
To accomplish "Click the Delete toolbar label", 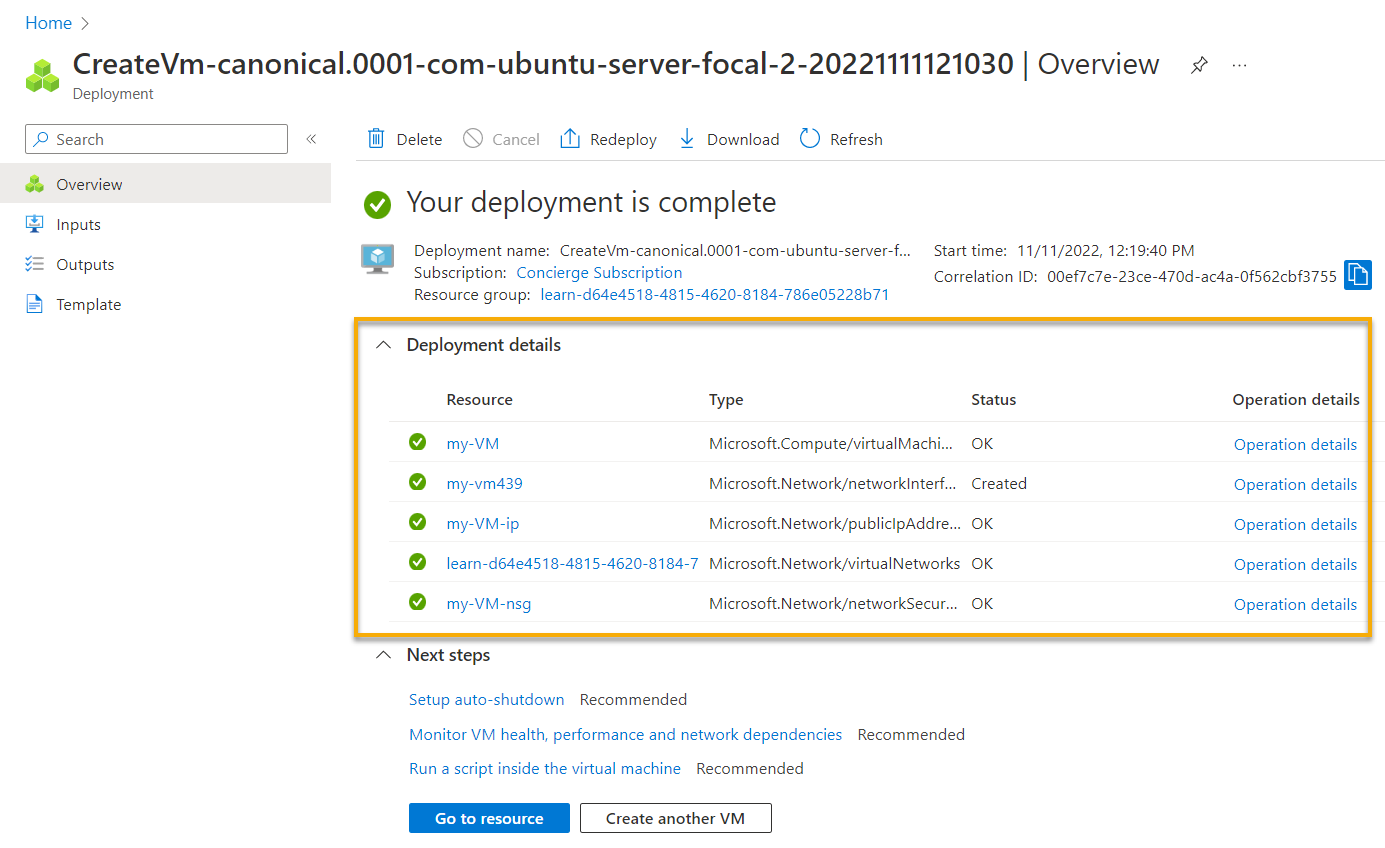I will click(x=419, y=140).
